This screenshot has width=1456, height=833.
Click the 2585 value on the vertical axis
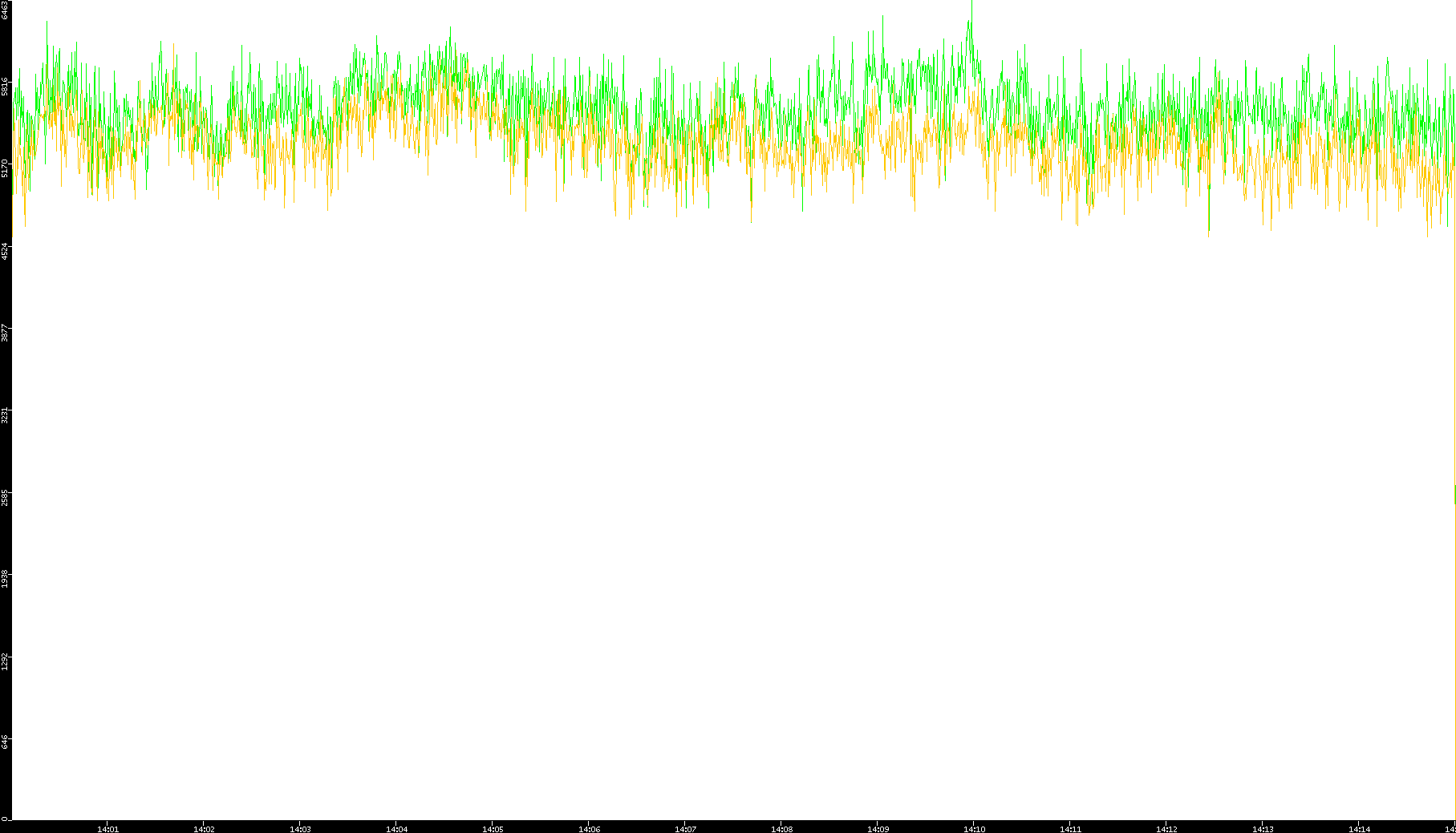tap(6, 497)
